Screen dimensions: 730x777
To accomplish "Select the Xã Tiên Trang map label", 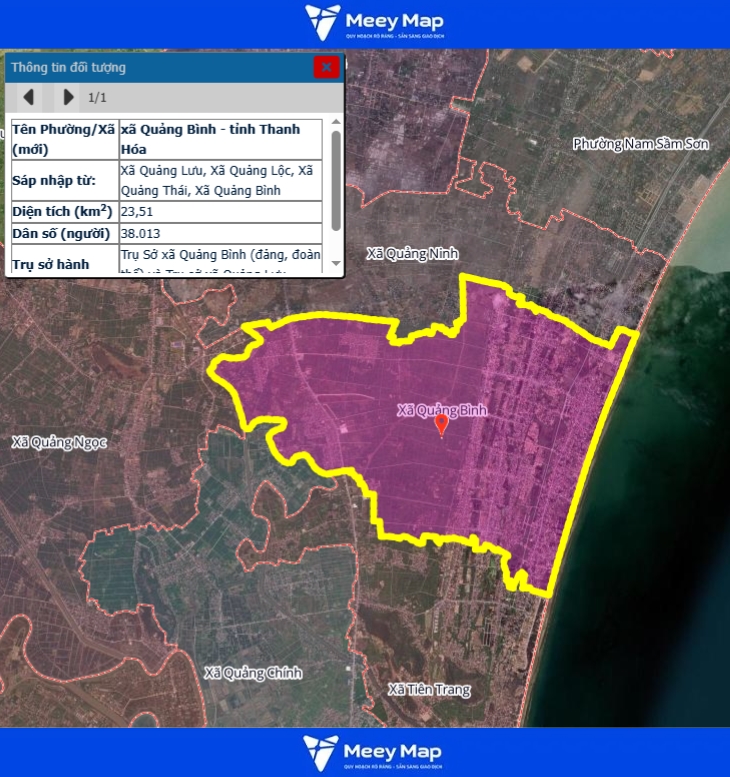I will [x=429, y=690].
